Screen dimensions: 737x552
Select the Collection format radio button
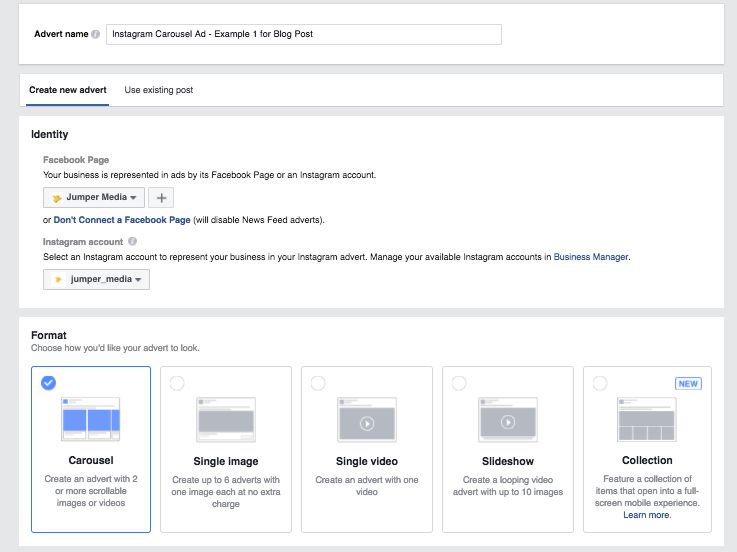point(600,383)
